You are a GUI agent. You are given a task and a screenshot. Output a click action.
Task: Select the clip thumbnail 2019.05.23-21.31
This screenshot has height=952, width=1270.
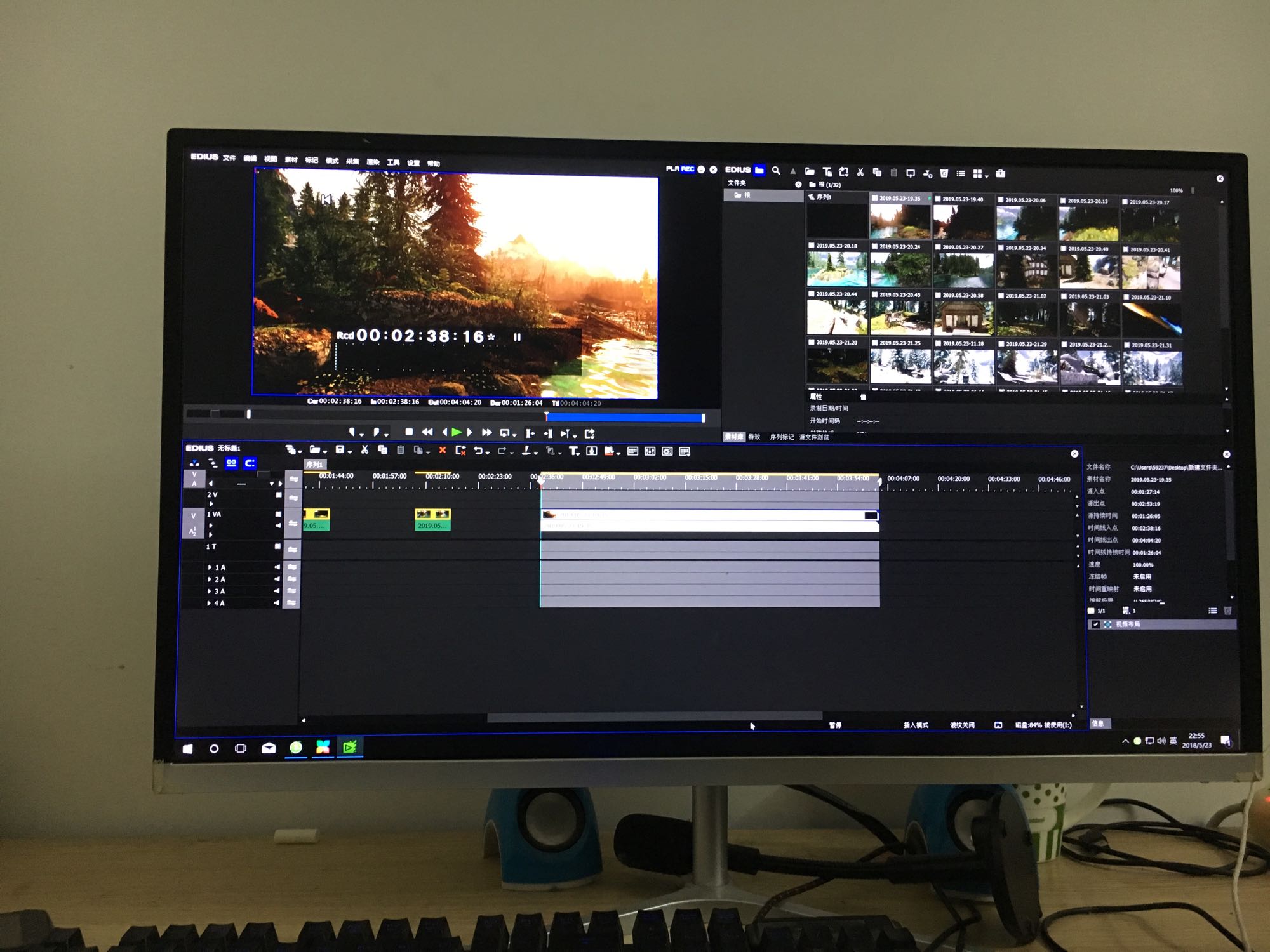1151,364
